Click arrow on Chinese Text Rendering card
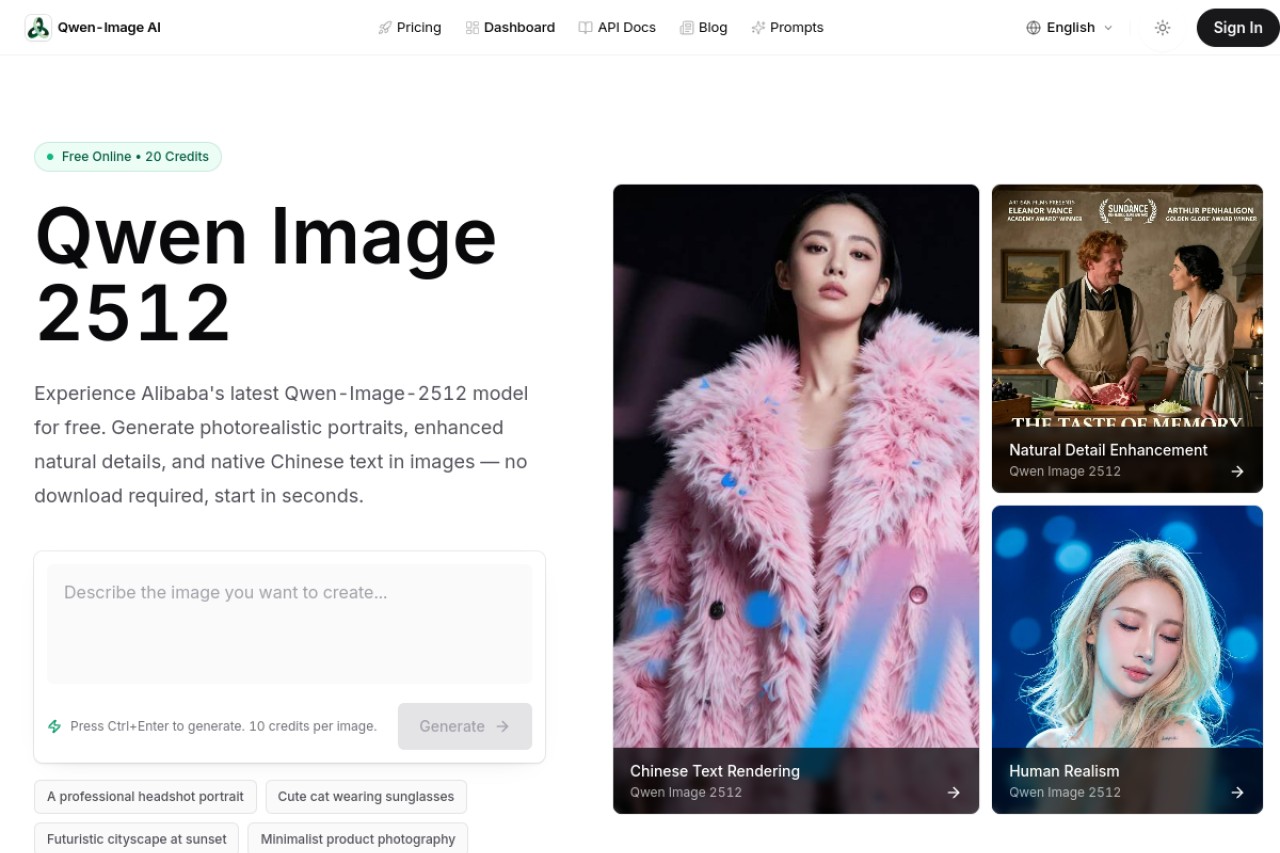This screenshot has height=853, width=1280. point(954,792)
